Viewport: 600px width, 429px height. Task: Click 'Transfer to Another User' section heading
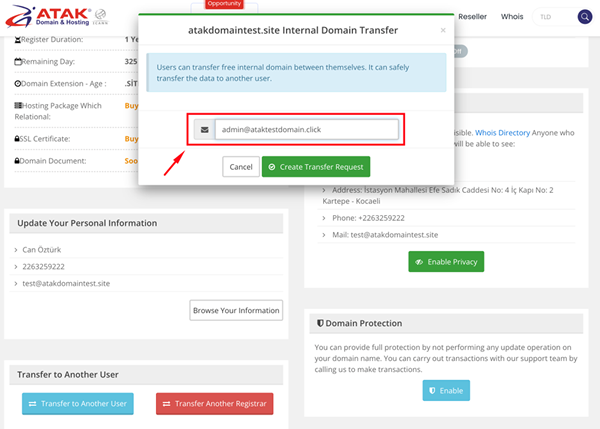[68, 375]
